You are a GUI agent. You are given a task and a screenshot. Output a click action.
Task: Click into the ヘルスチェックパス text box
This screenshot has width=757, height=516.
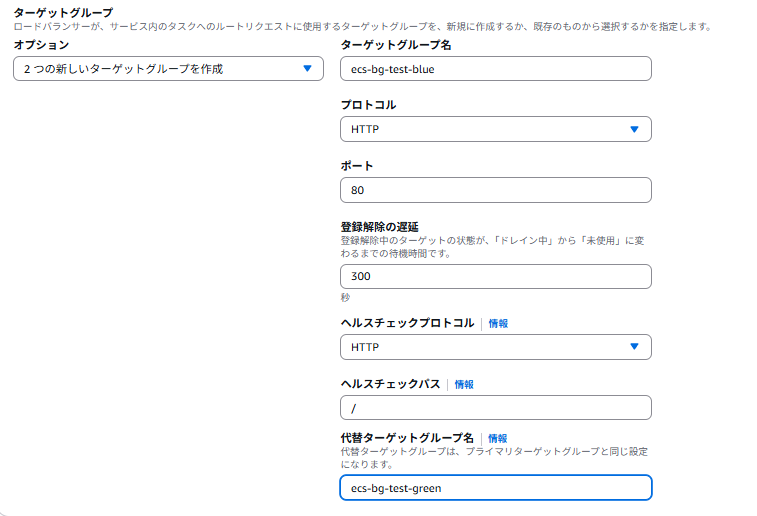click(496, 408)
